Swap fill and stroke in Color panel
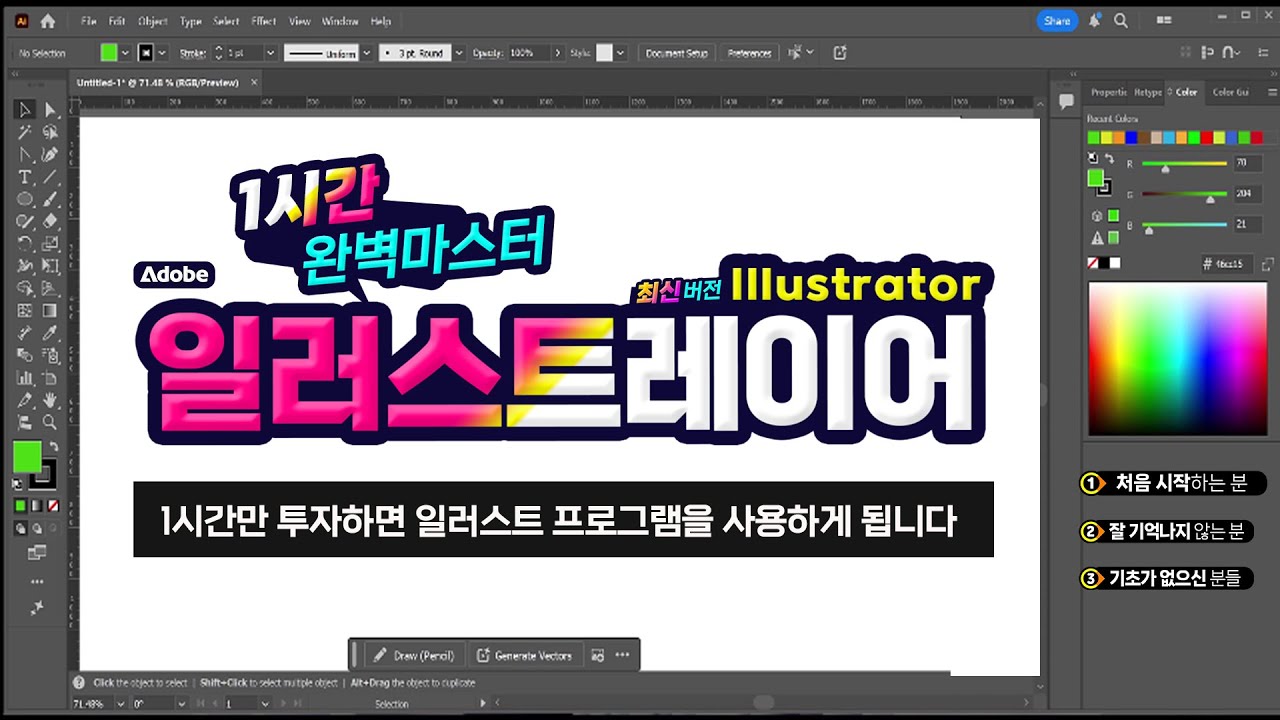The height and width of the screenshot is (720, 1280). pyautogui.click(x=1109, y=158)
